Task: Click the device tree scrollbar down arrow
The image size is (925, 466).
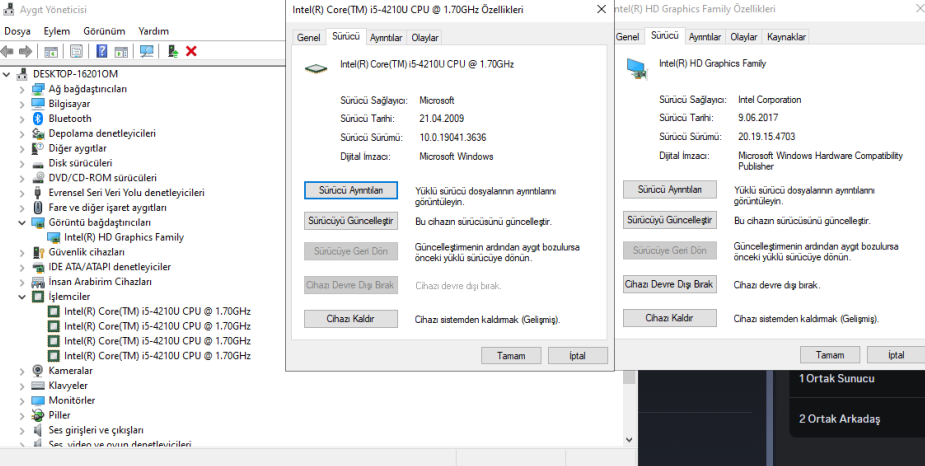Action: [629, 439]
